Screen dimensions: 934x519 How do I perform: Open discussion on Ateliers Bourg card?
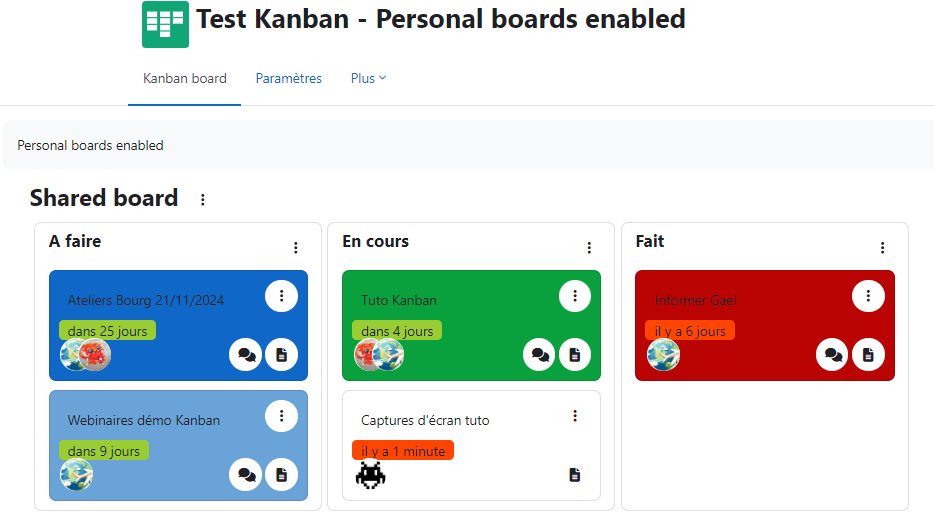(x=245, y=355)
